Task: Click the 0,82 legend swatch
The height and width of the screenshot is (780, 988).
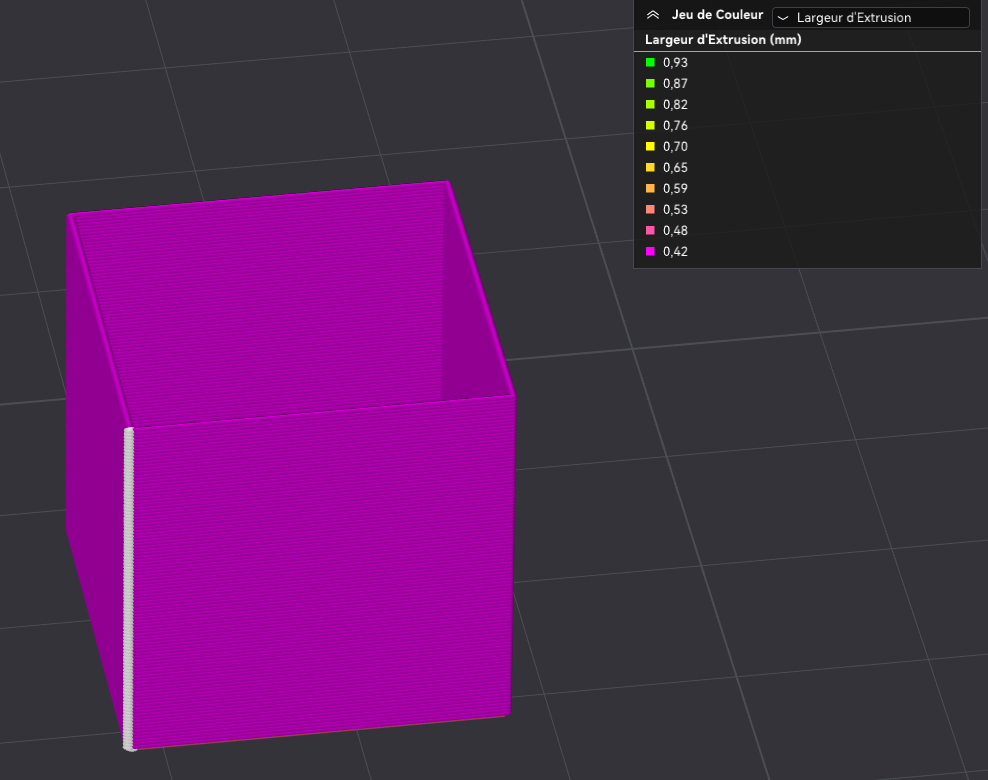Action: click(x=650, y=105)
